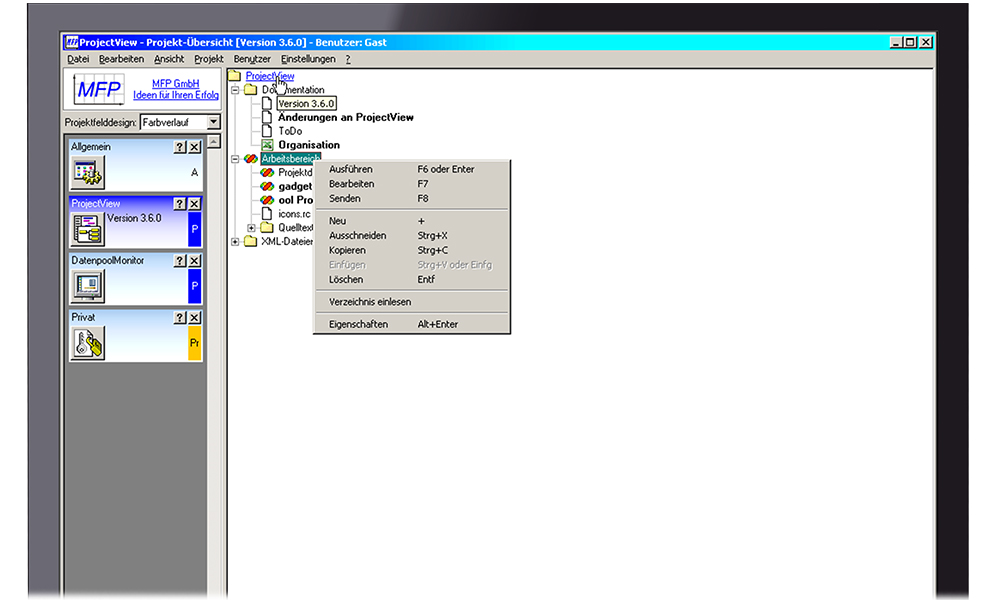Click Version 3.6.0 text in ProjectView panel
Image resolution: width=1000 pixels, height=600 pixels.
pos(134,218)
